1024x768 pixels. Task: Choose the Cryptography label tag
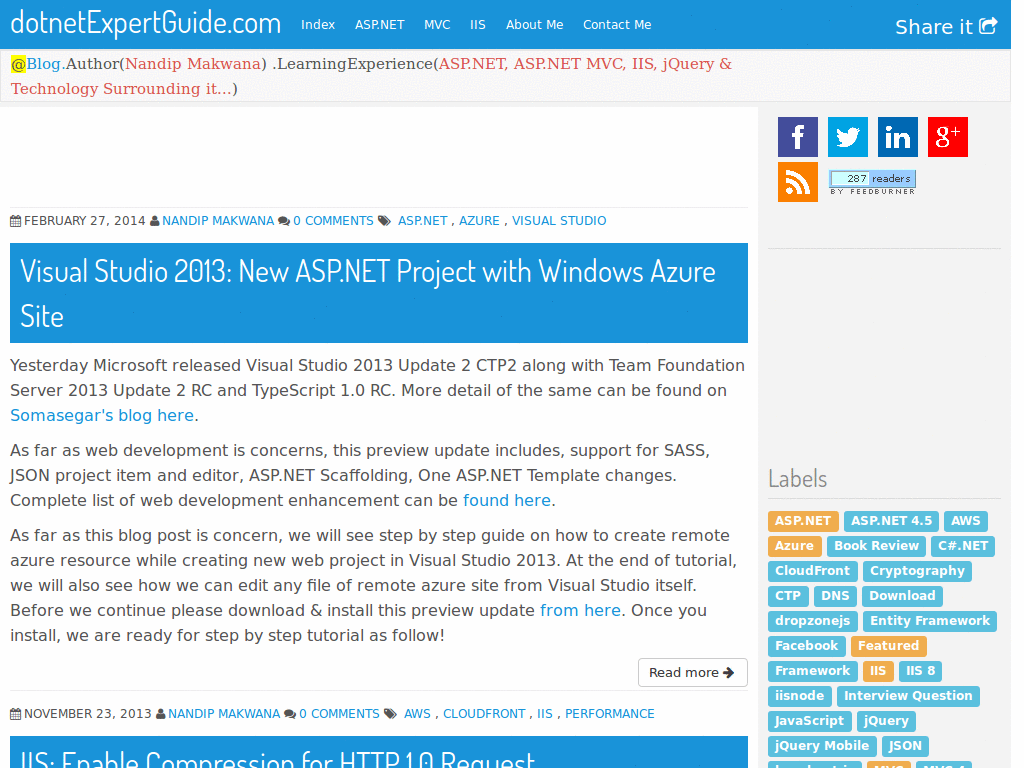918,571
